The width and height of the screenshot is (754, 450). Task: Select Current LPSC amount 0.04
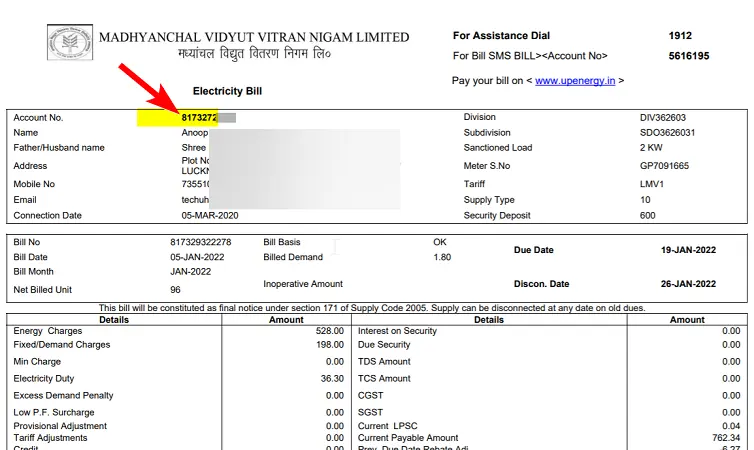point(731,426)
